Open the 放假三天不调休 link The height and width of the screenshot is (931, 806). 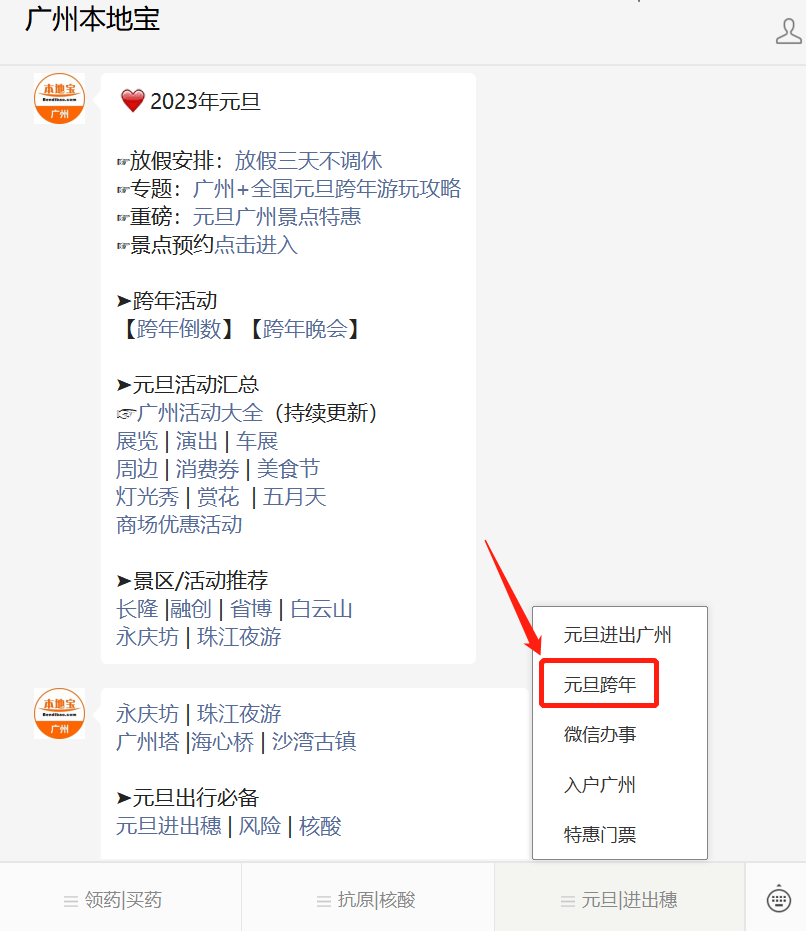308,161
